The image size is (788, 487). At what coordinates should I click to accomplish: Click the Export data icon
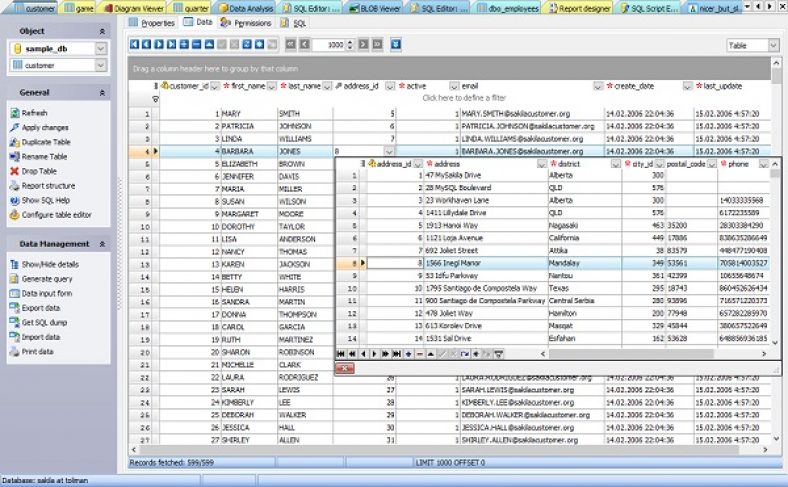tap(13, 309)
